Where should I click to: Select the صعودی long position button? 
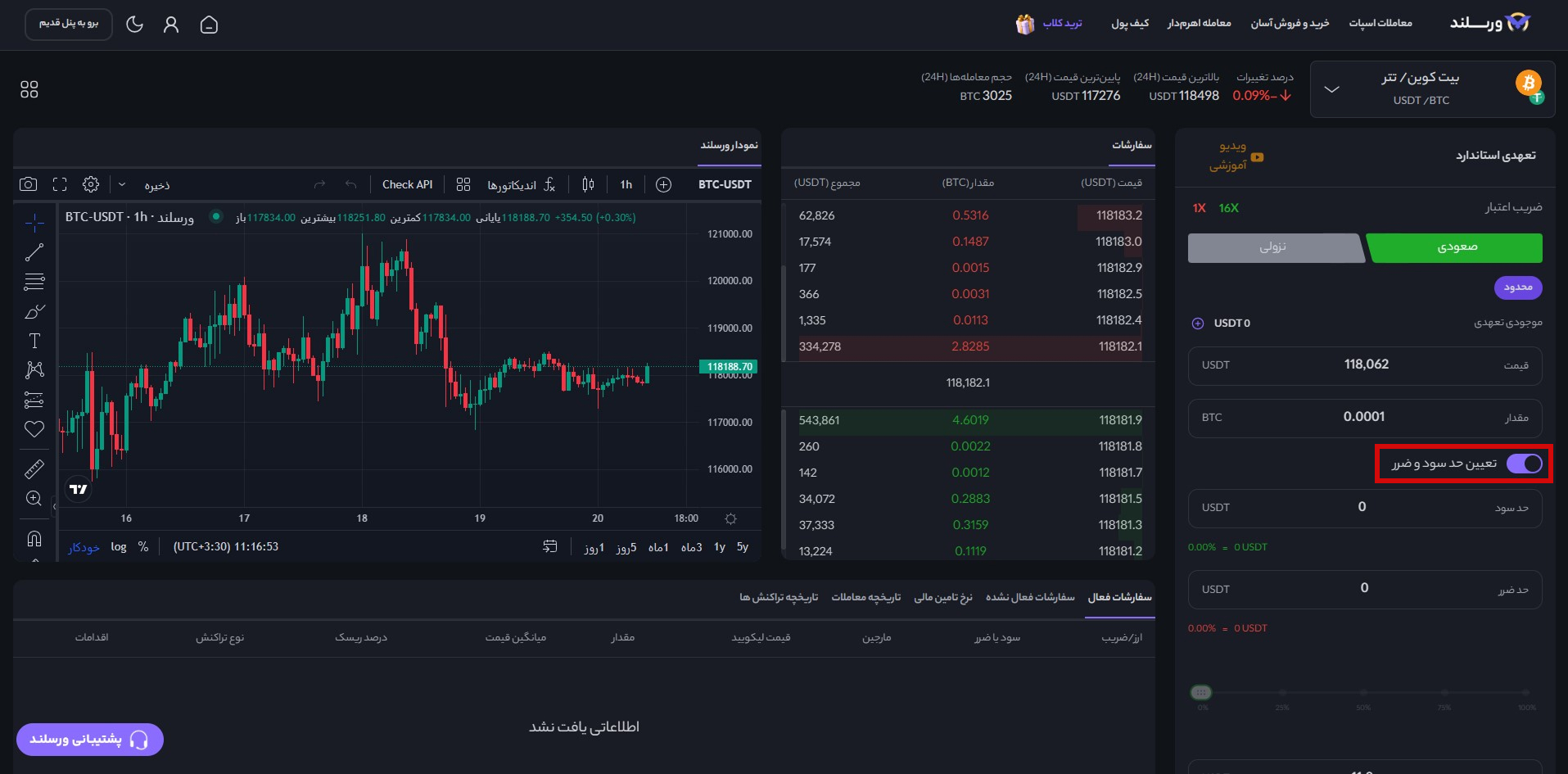pos(1456,247)
